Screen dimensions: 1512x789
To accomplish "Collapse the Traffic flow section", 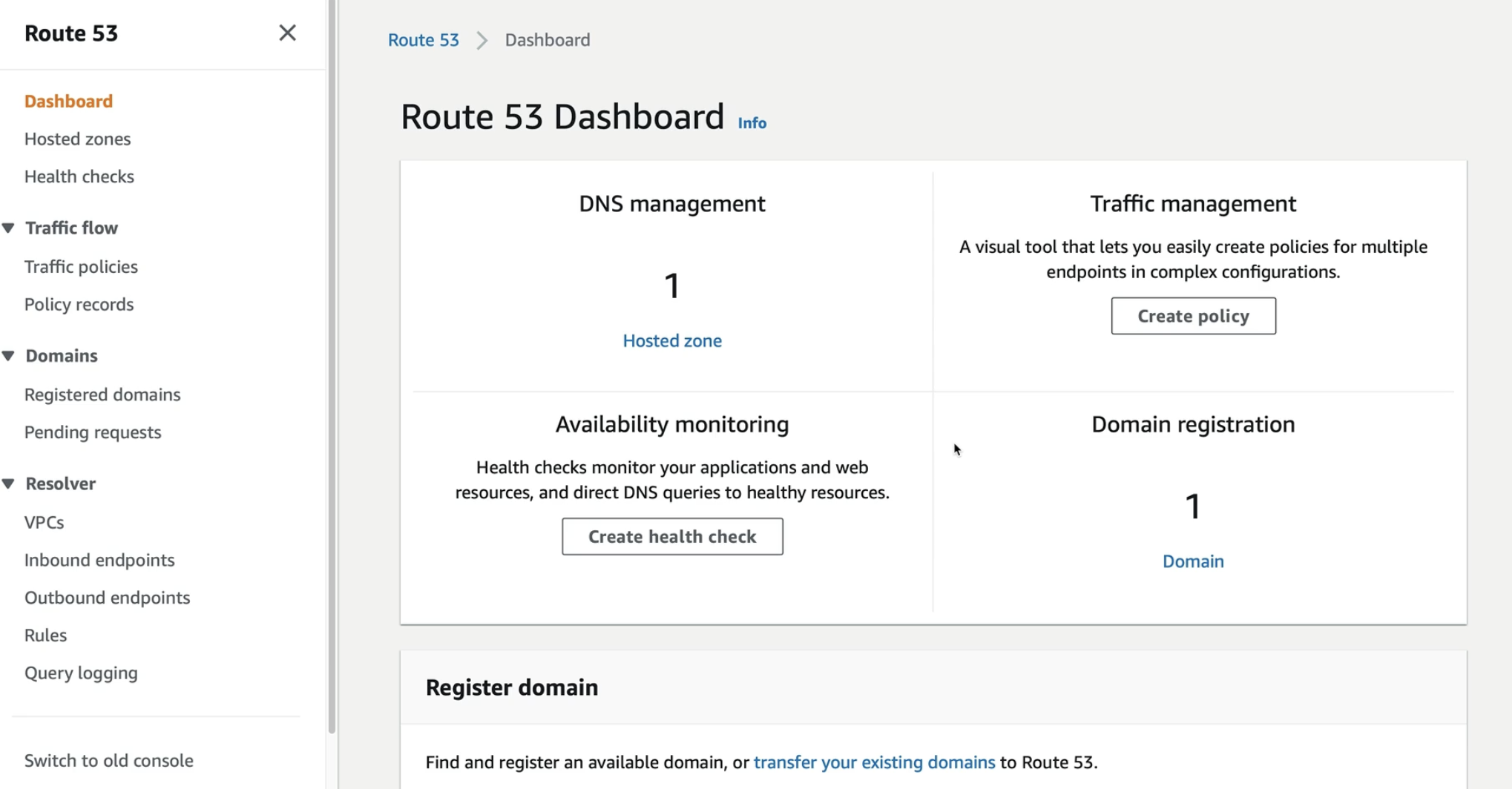I will (x=9, y=228).
